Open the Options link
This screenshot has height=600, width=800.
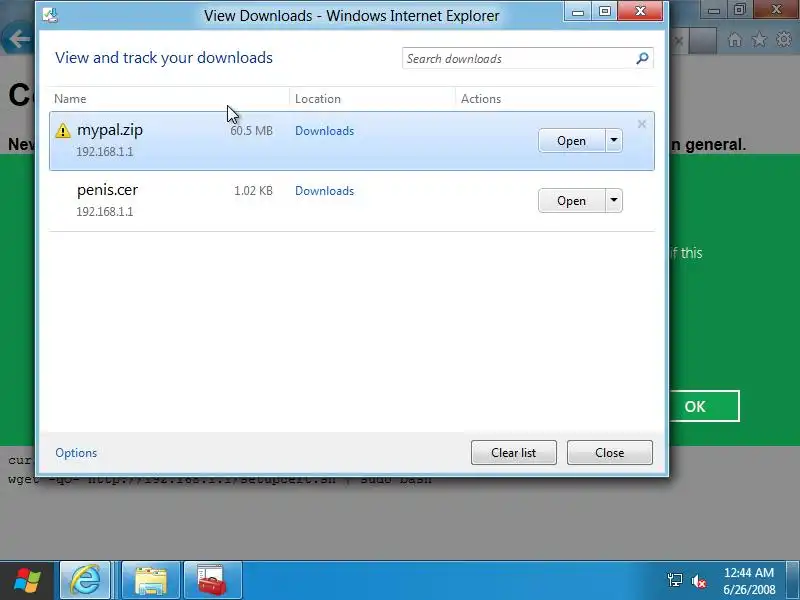(x=76, y=453)
